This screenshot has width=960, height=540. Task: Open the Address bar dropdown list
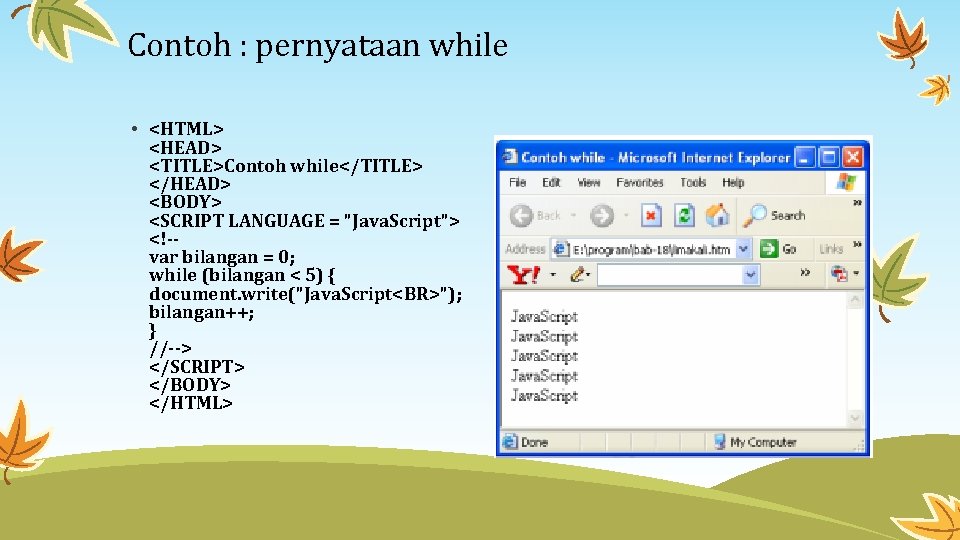[743, 249]
